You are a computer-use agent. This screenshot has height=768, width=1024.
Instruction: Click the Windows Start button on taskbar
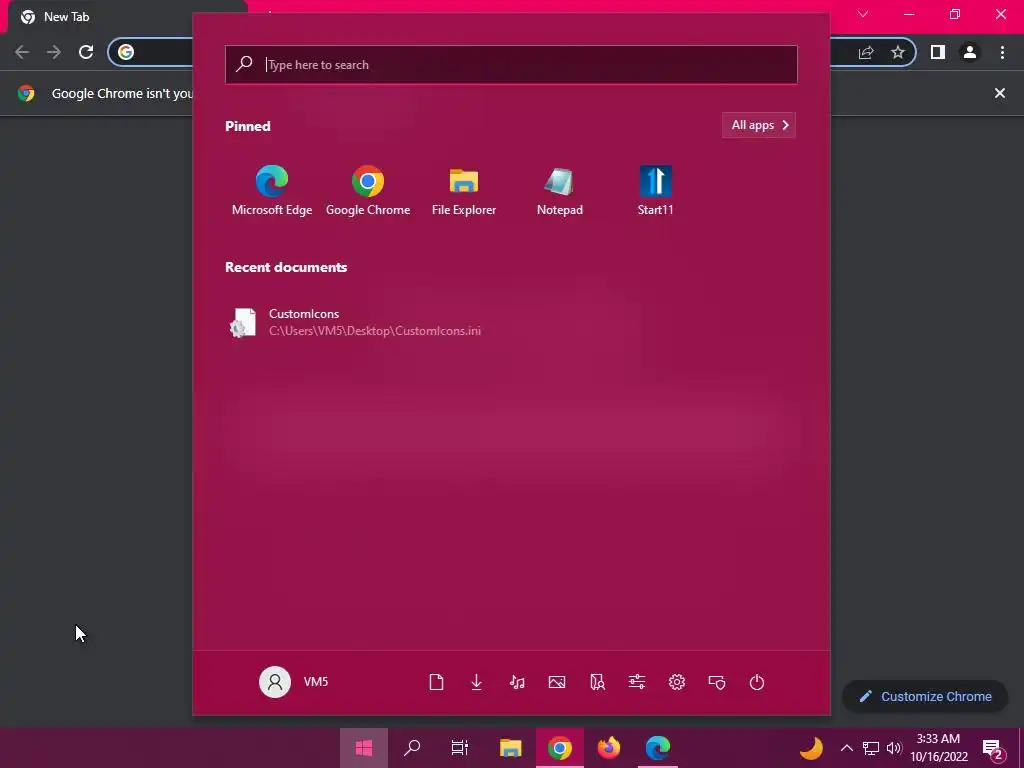coord(364,748)
